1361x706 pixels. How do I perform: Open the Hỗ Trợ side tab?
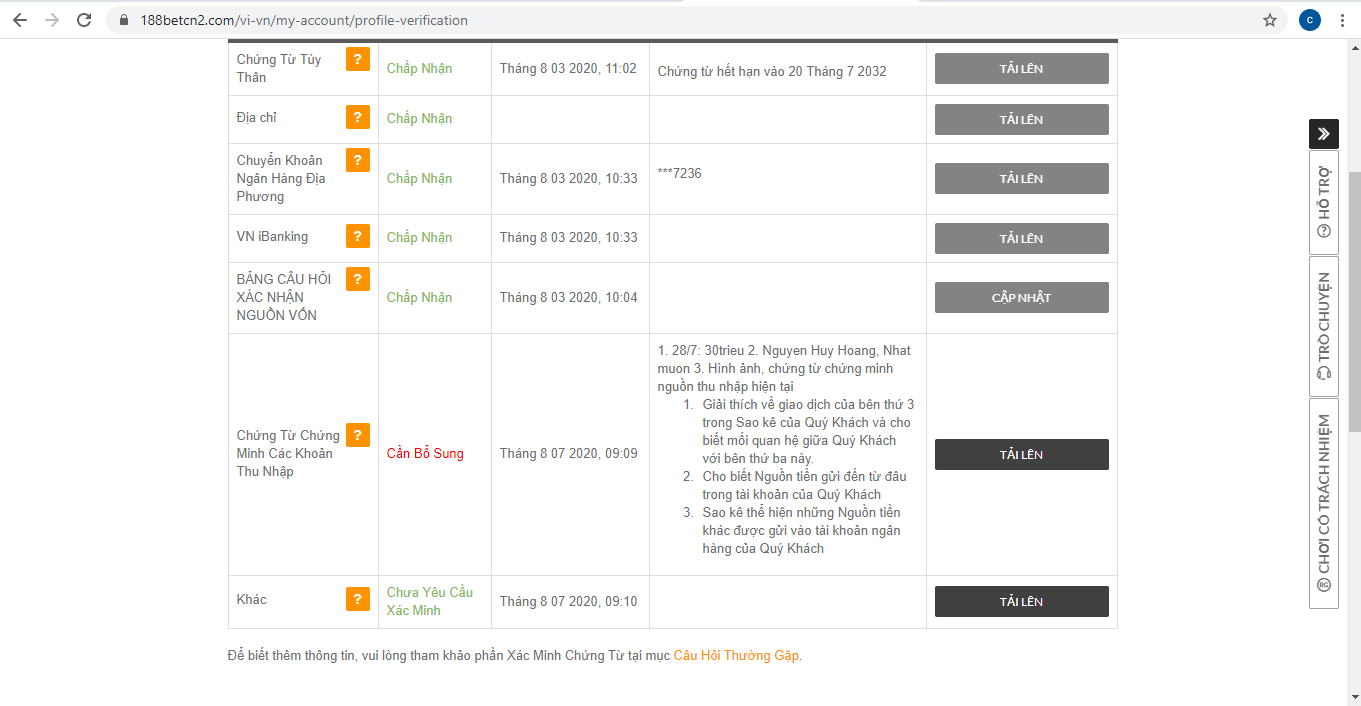point(1323,202)
